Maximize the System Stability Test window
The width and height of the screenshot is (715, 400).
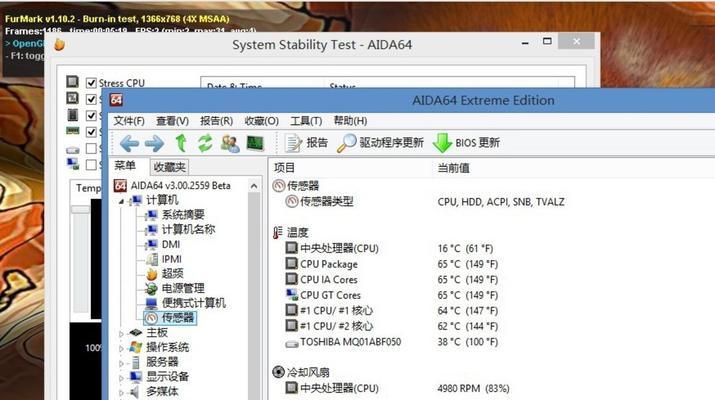coord(547,42)
